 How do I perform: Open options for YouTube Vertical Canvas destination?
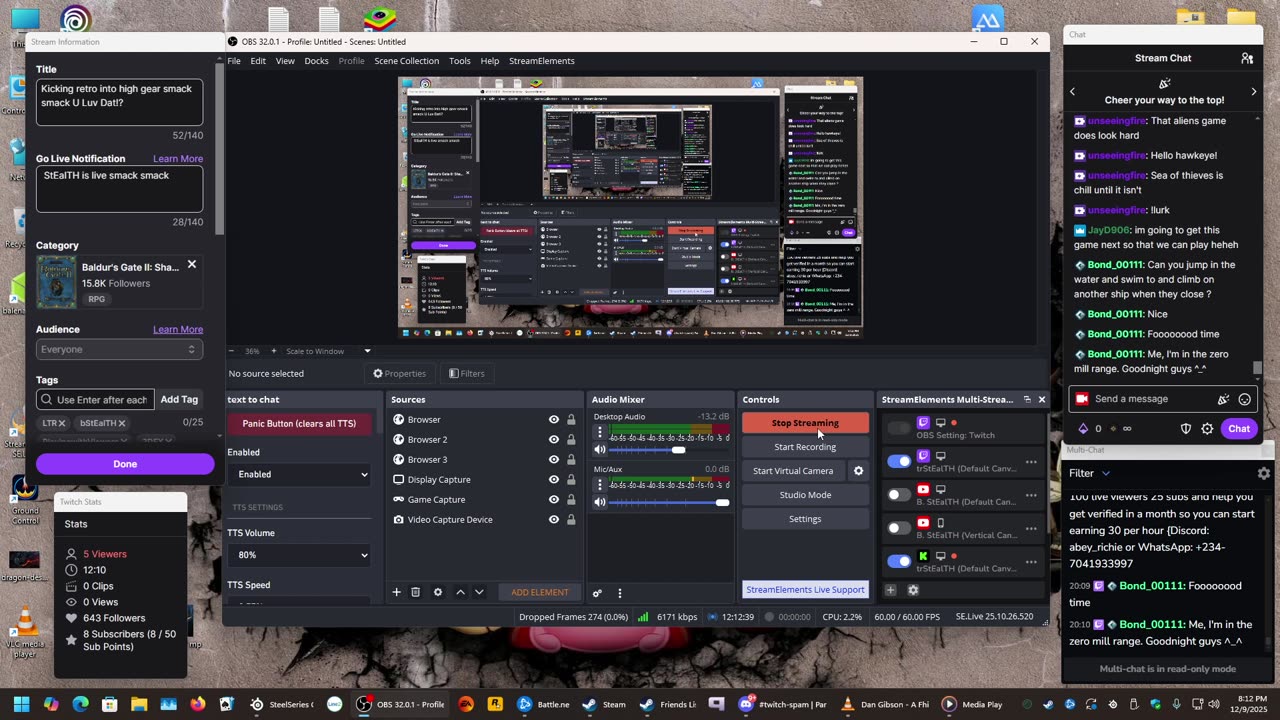1031,529
